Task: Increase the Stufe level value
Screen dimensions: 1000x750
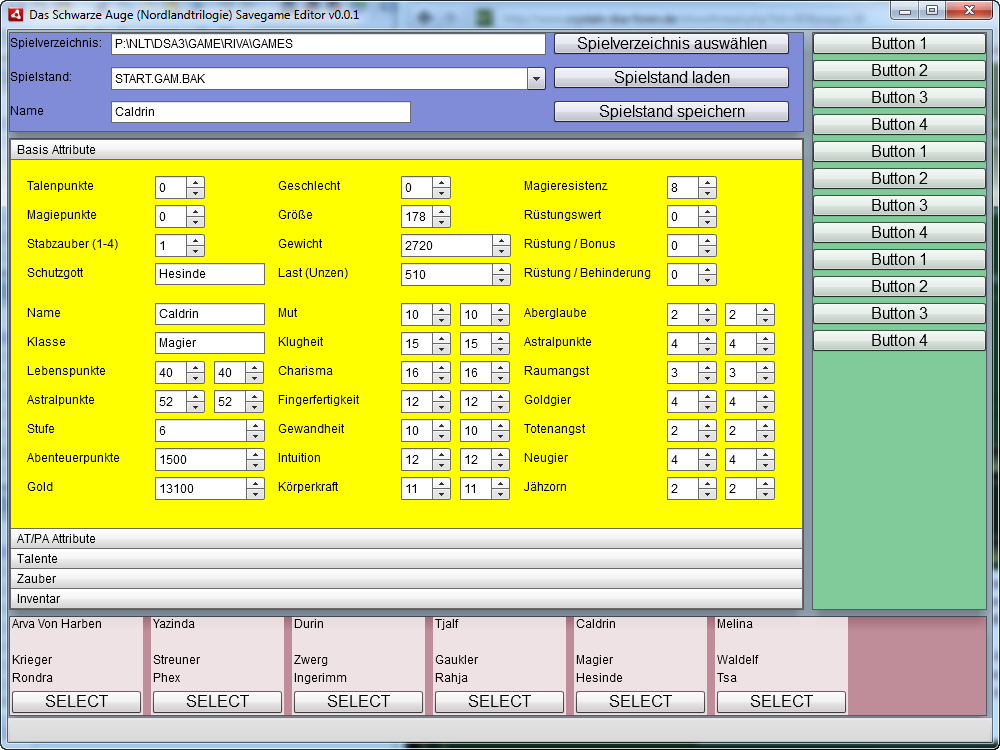Action: pos(255,425)
